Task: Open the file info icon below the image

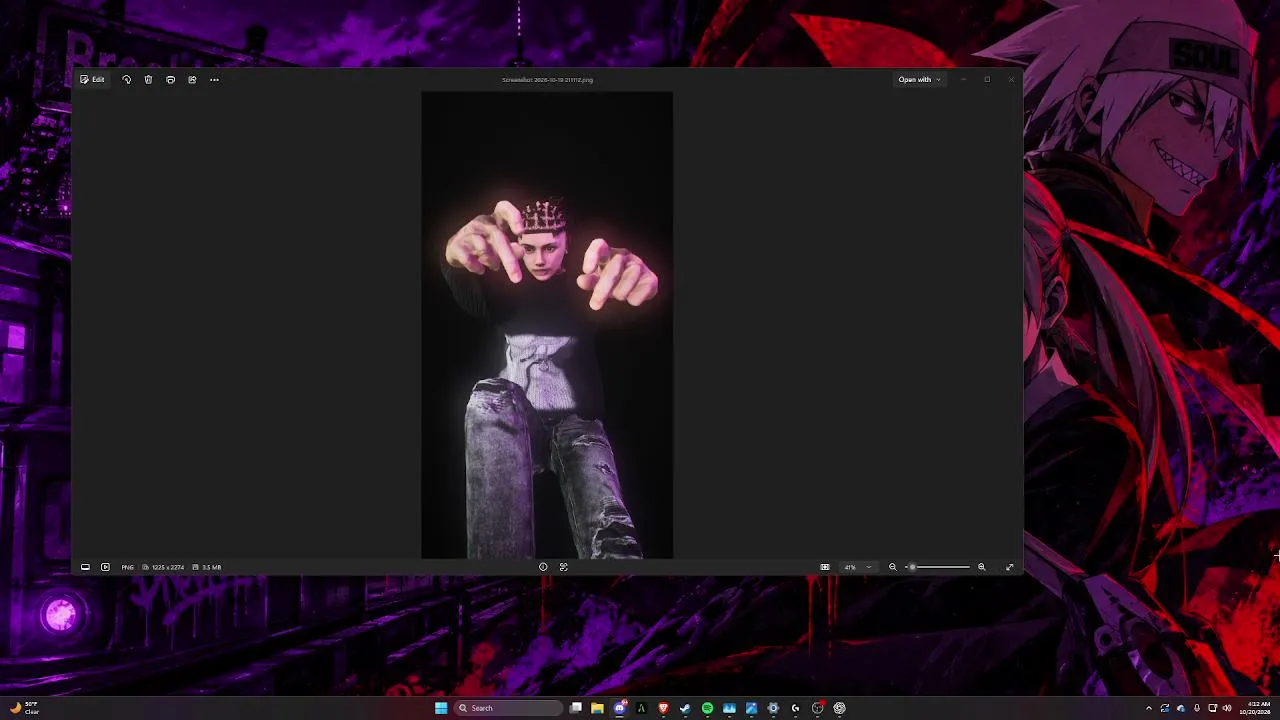Action: pos(543,567)
